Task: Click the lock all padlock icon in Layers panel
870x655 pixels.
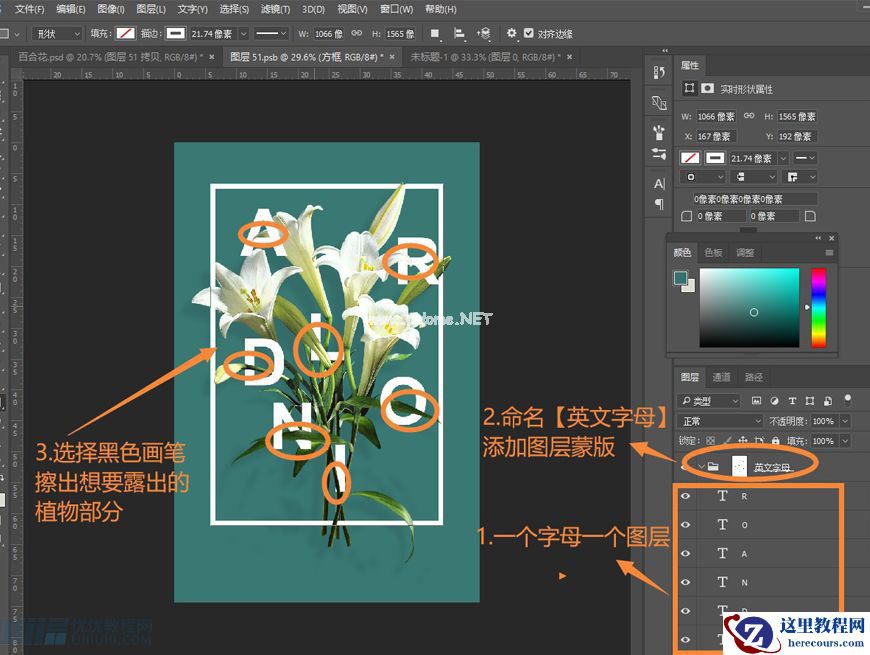Action: pos(776,439)
